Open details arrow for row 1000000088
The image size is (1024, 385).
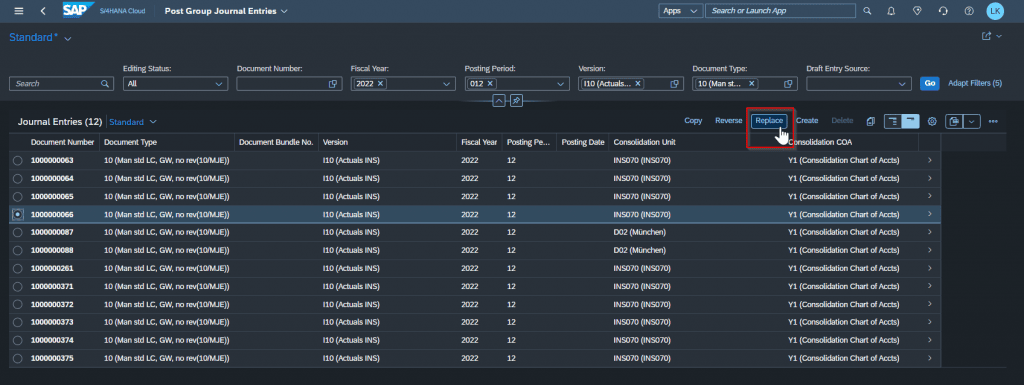point(929,250)
